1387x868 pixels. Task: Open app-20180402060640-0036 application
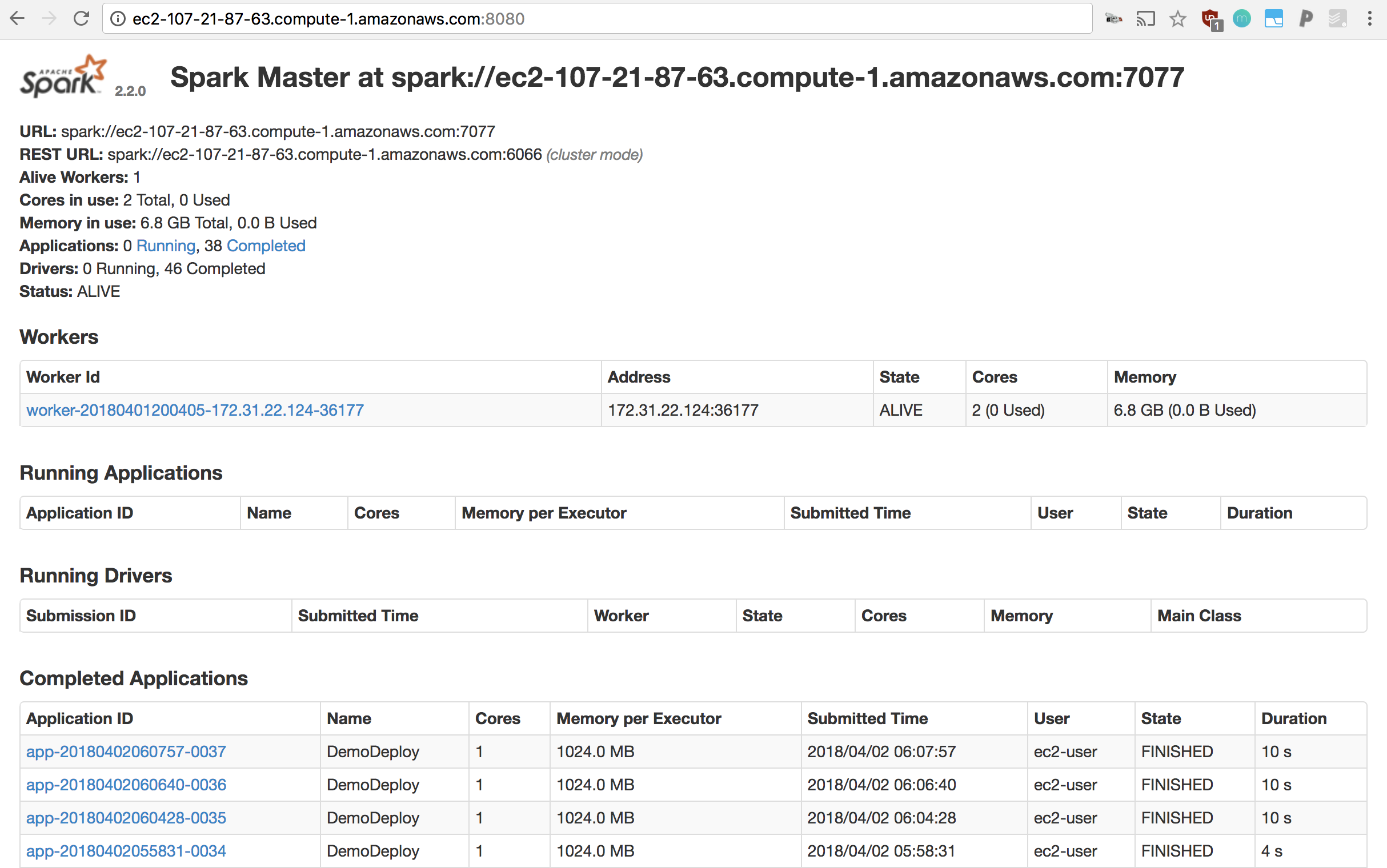[x=126, y=785]
